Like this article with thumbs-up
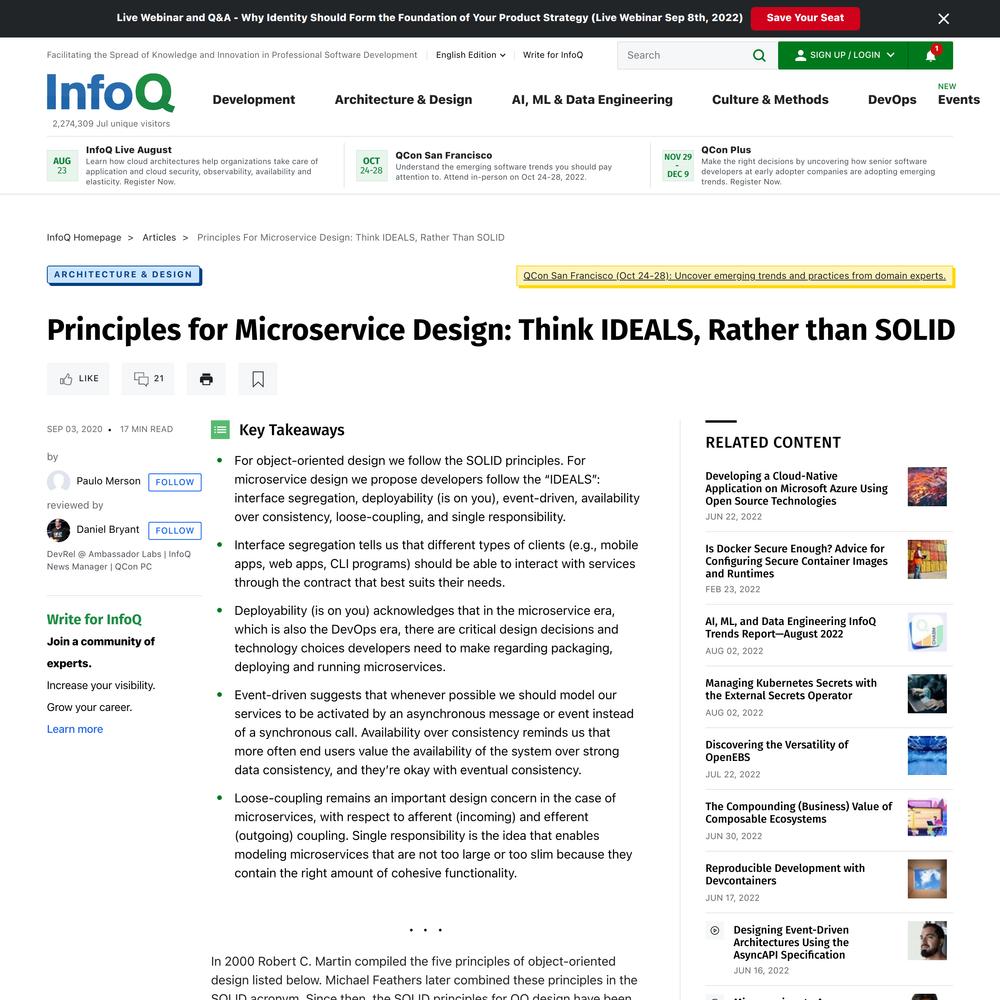This screenshot has width=1000, height=1000. pyautogui.click(x=78, y=379)
